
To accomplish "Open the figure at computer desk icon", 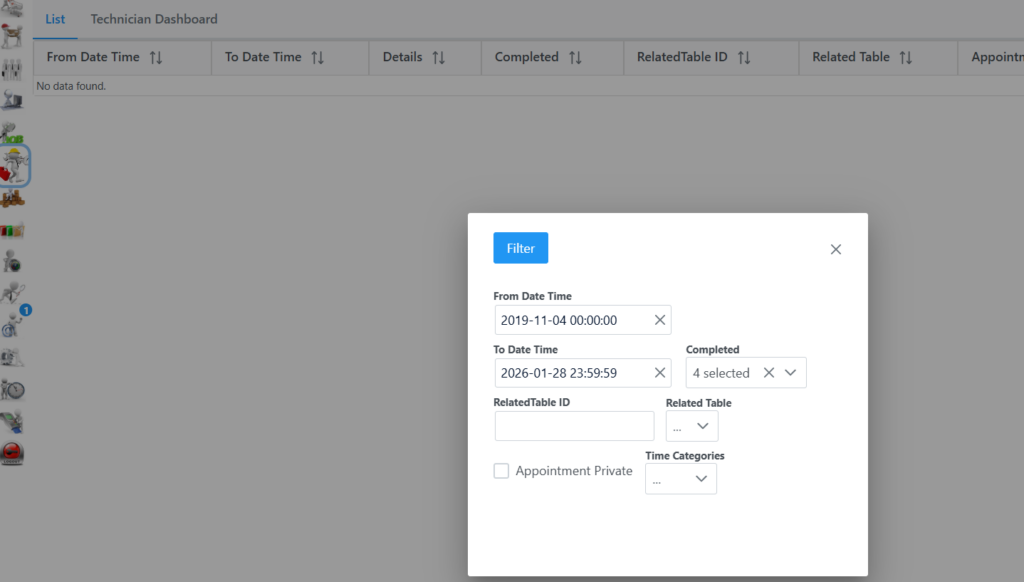I will point(13,100).
